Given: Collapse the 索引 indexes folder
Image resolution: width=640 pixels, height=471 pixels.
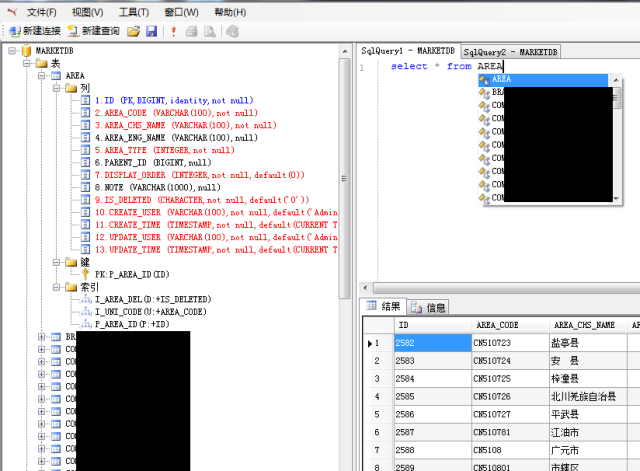Looking at the screenshot, I should [x=56, y=286].
